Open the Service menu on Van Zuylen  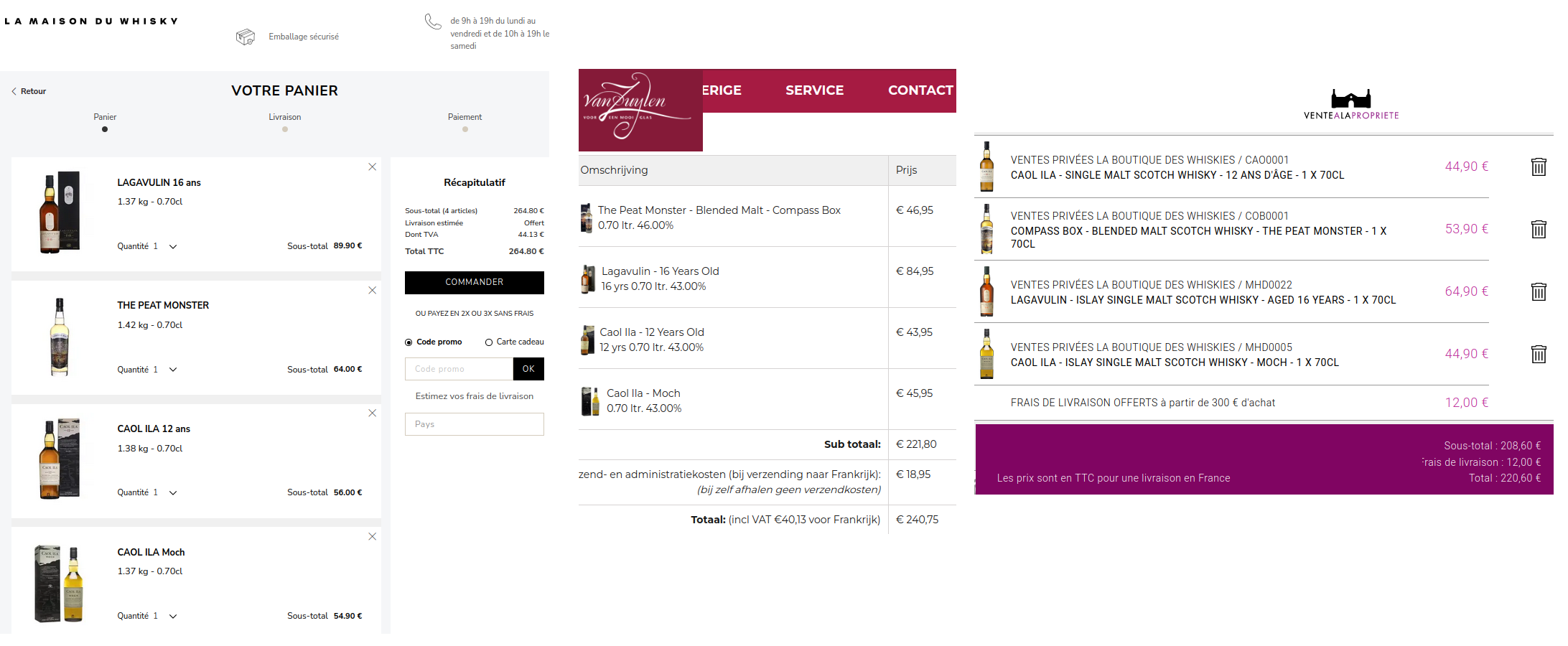(x=815, y=90)
